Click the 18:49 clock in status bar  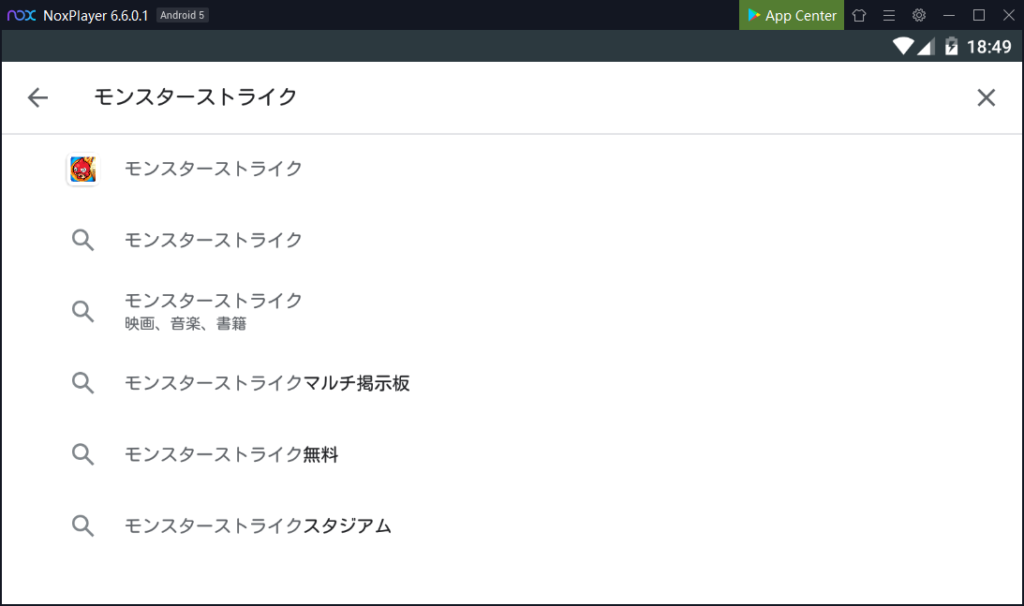[989, 47]
